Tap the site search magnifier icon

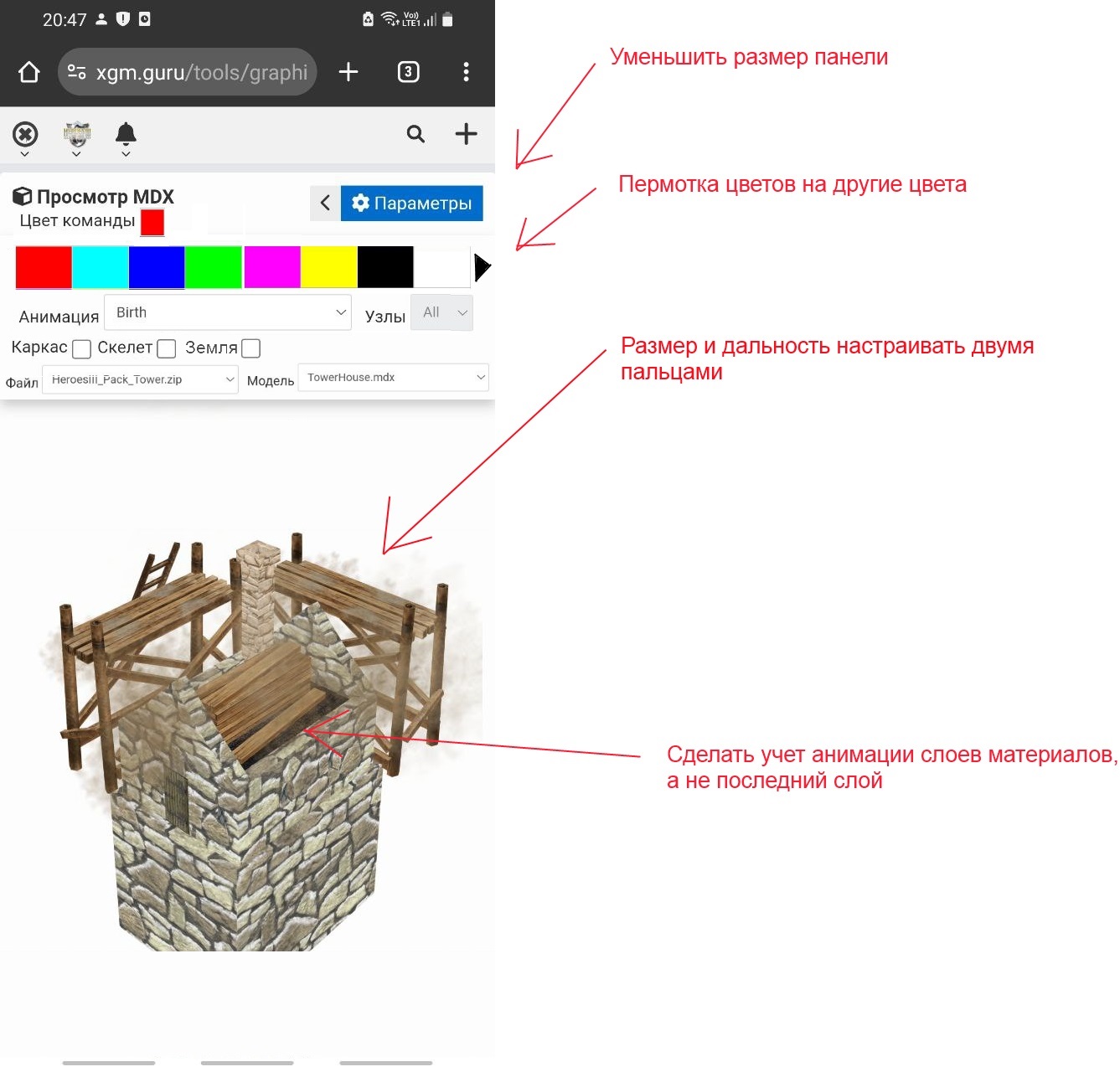(x=415, y=134)
